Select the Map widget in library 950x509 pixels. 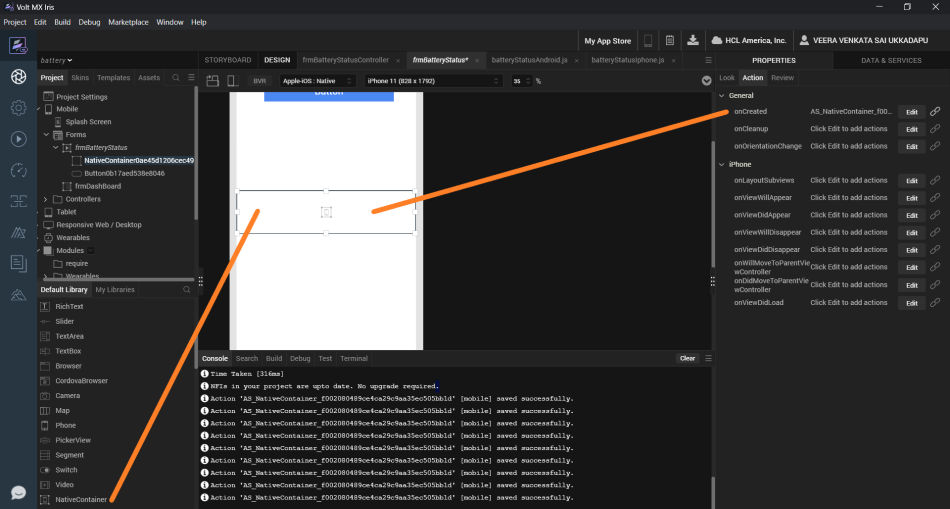(55, 411)
